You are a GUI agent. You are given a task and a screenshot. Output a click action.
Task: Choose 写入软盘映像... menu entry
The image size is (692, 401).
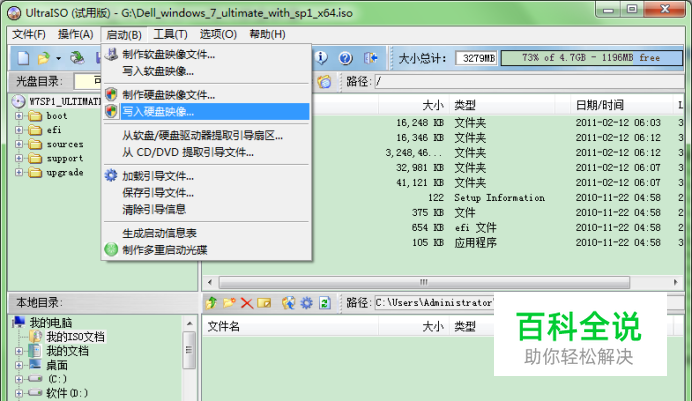[x=207, y=71]
